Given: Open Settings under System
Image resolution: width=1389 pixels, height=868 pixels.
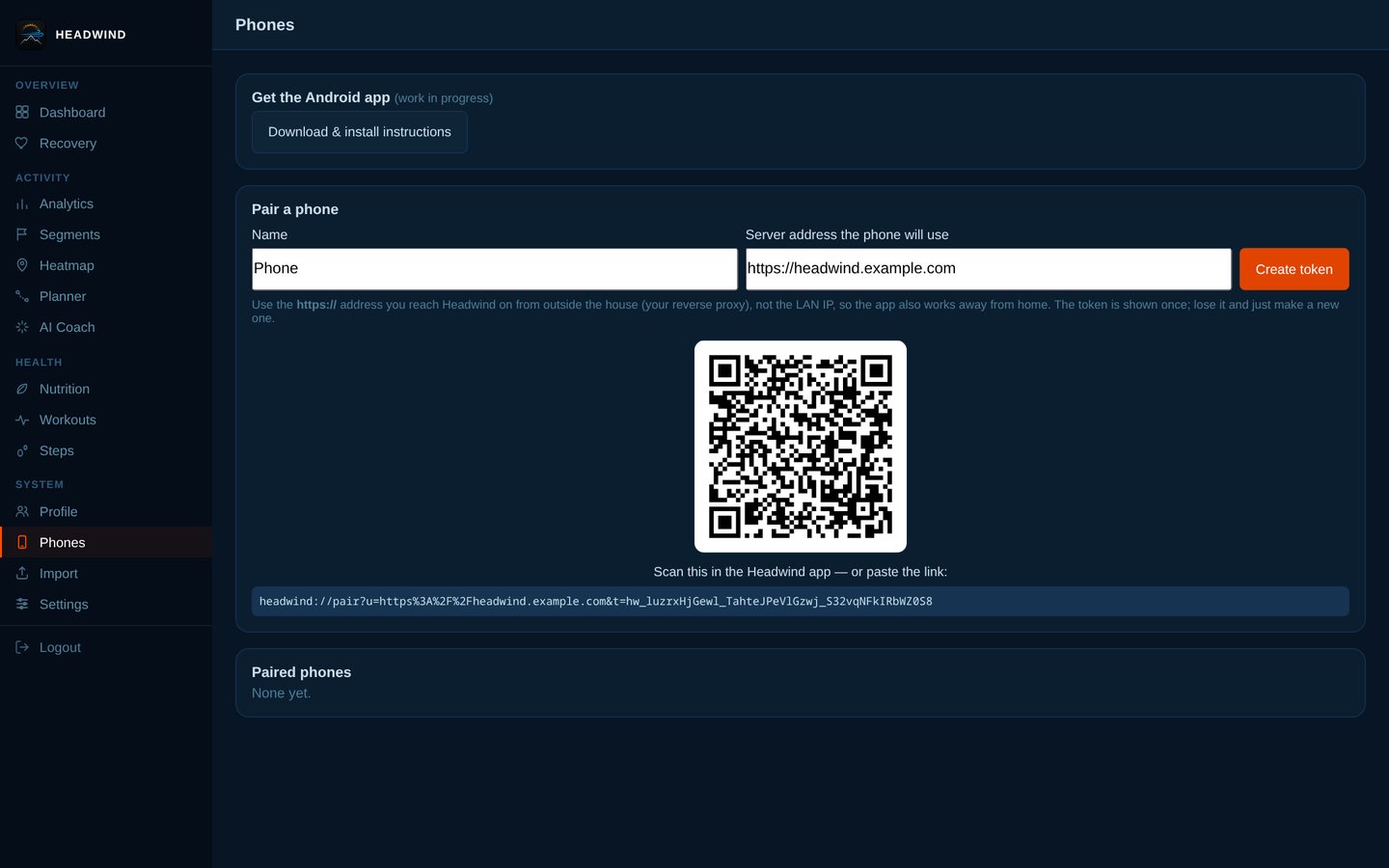Looking at the screenshot, I should 106,604.
